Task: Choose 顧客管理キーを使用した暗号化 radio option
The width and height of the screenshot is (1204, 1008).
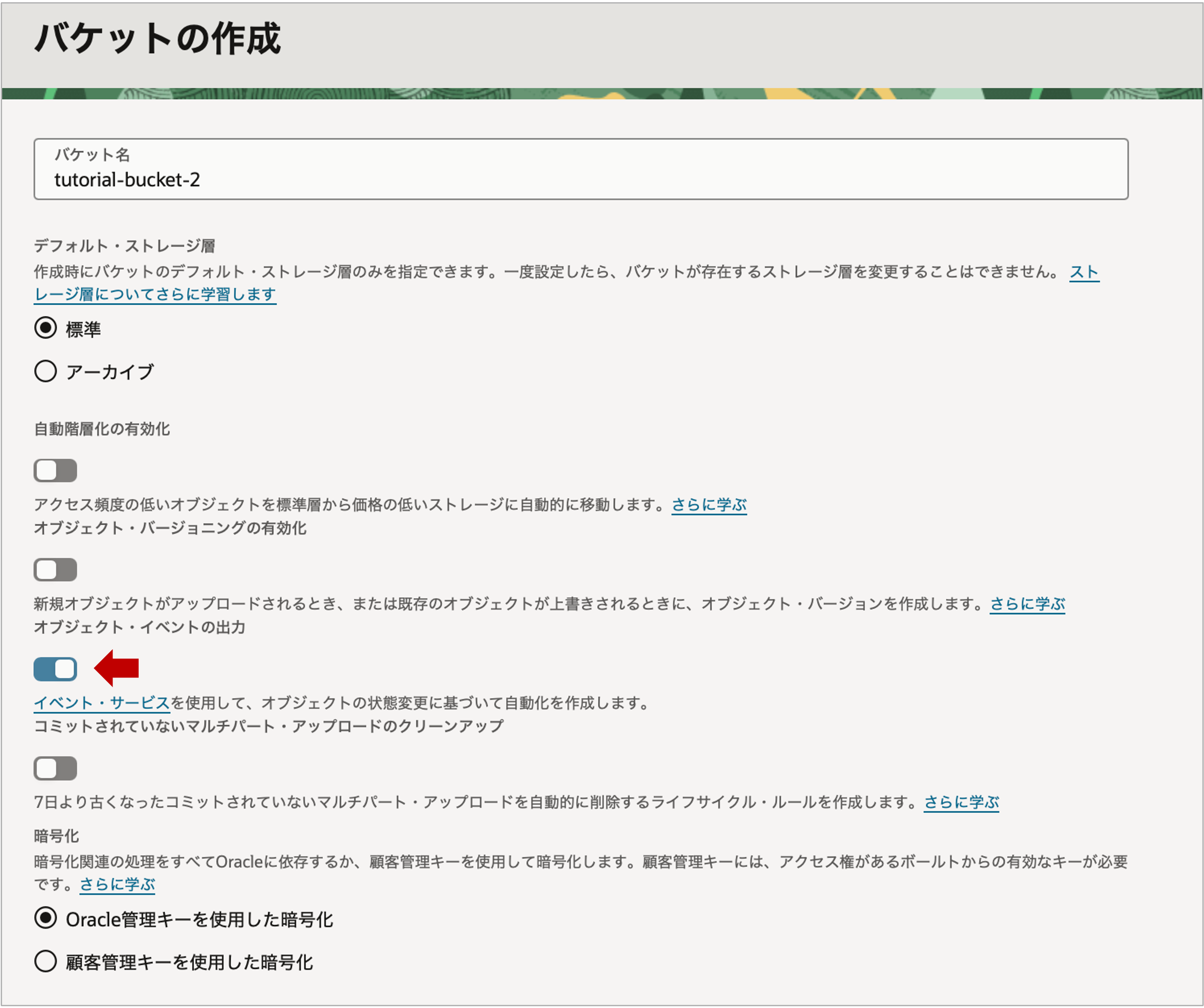Action: (45, 961)
